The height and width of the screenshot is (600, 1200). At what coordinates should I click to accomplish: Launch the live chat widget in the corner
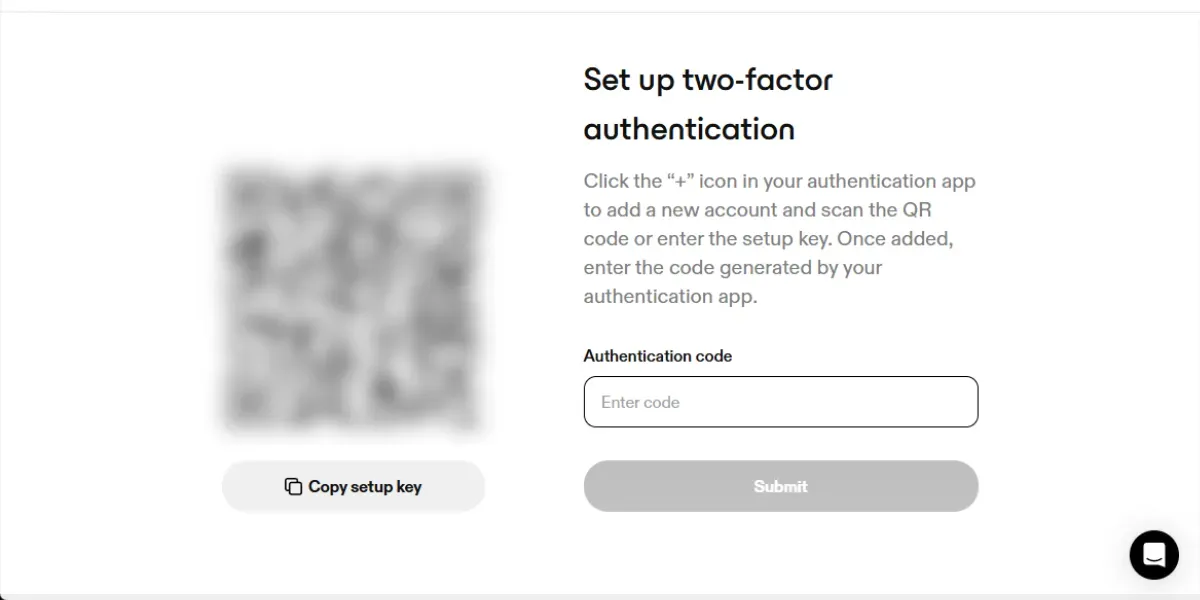tap(1154, 555)
